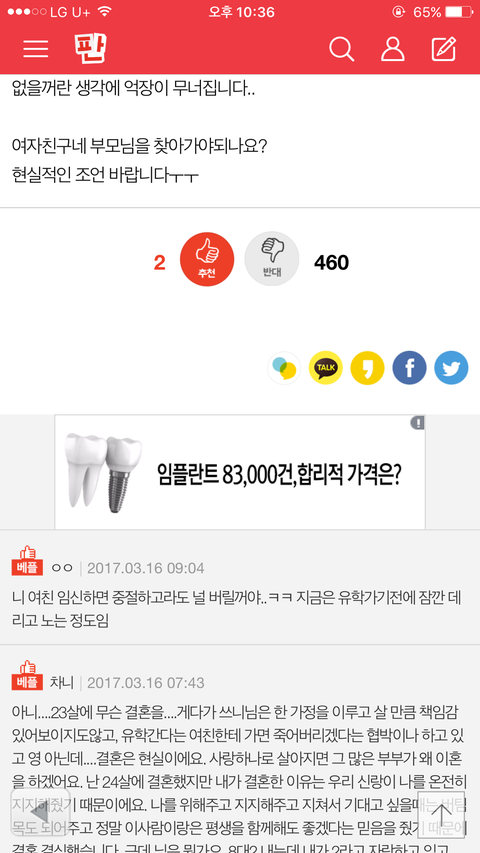Open the hamburger menu
The image size is (480, 853).
point(36,49)
